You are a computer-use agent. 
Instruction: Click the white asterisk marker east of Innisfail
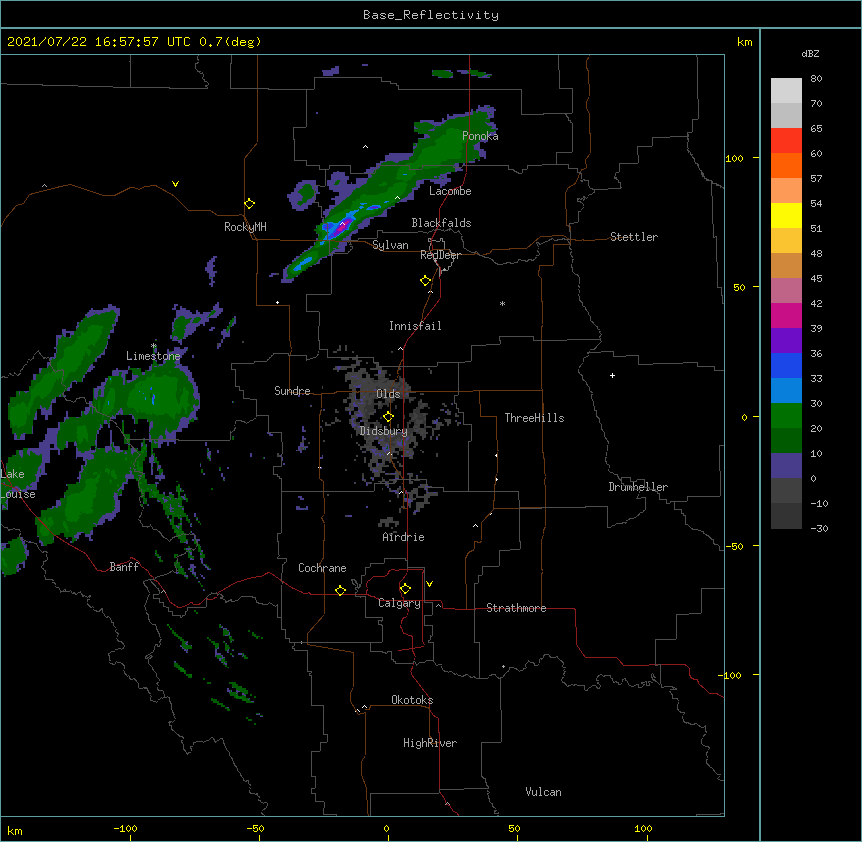(502, 303)
